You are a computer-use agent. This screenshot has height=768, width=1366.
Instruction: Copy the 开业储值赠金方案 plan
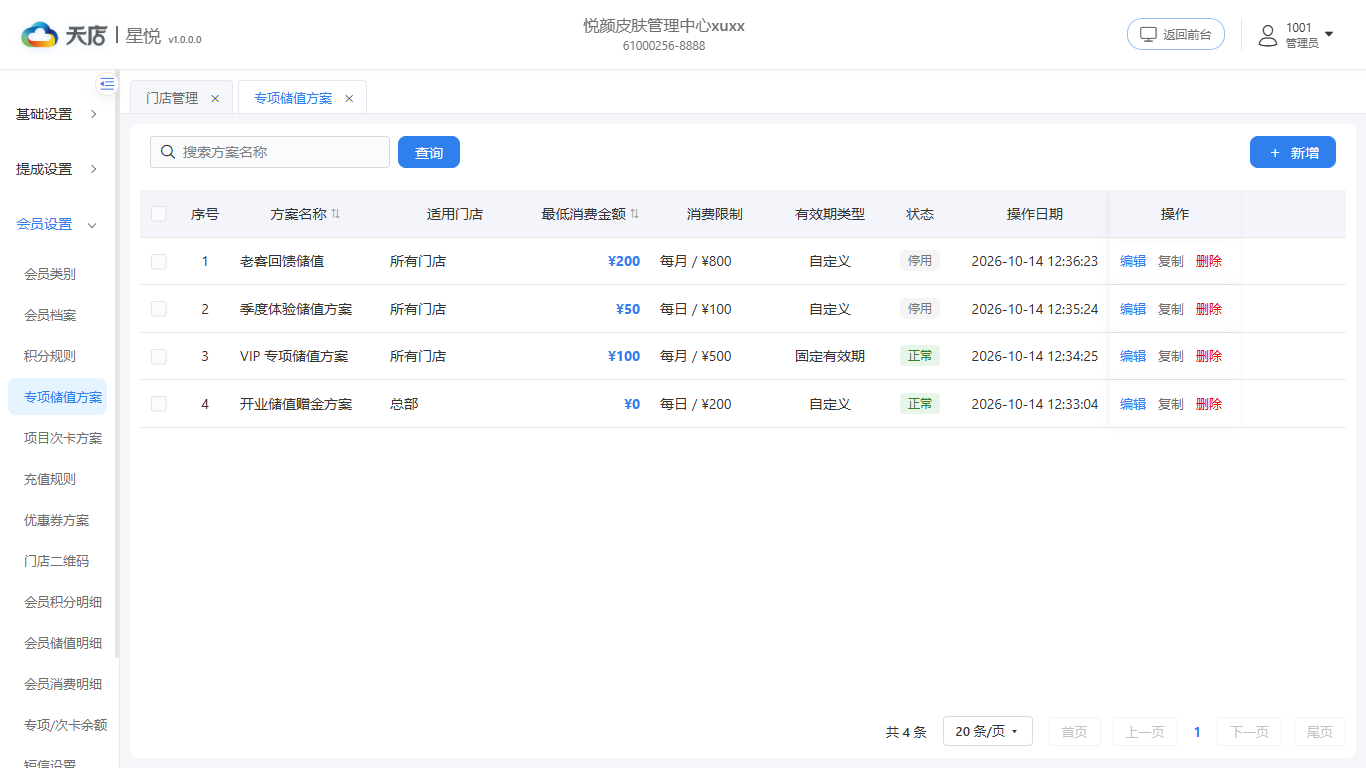click(x=1171, y=404)
